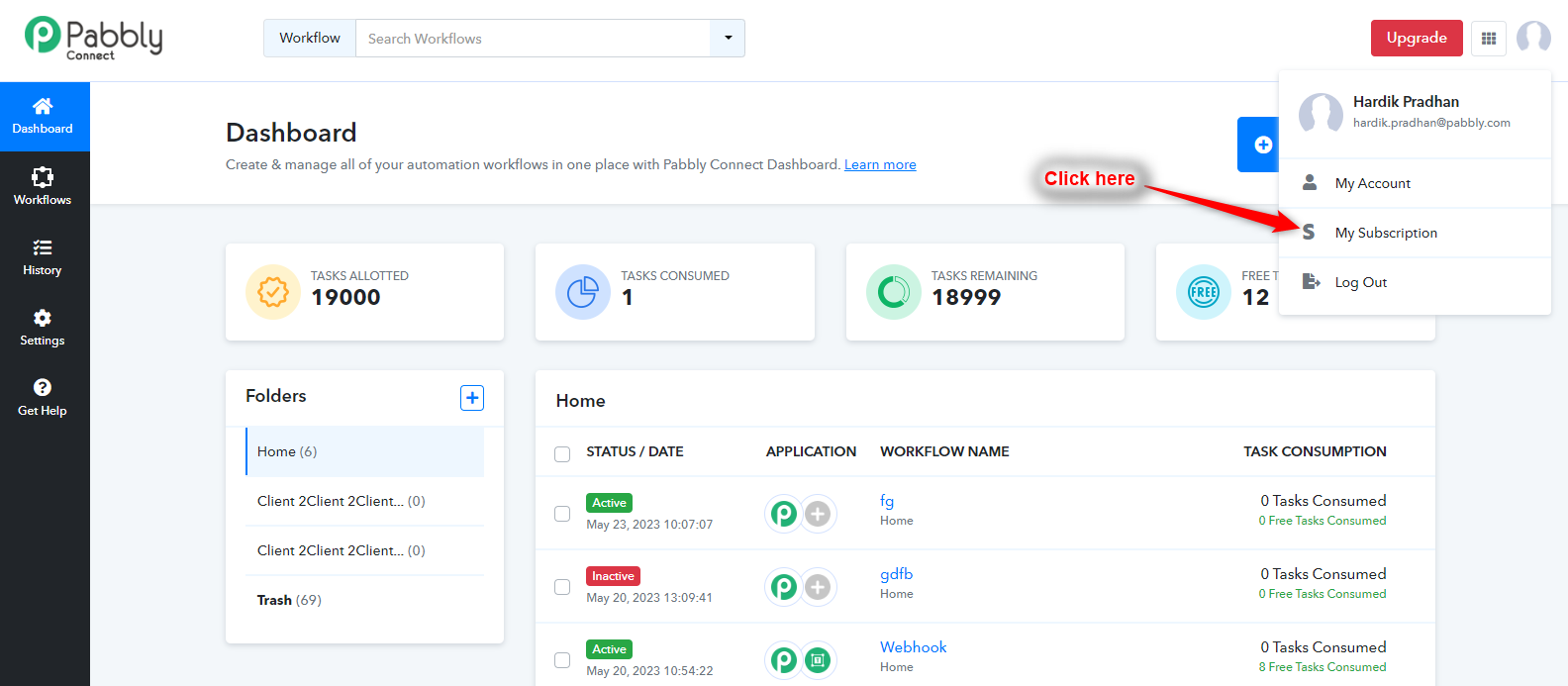Select My Account from profile menu
The height and width of the screenshot is (686, 1568).
(x=1415, y=183)
